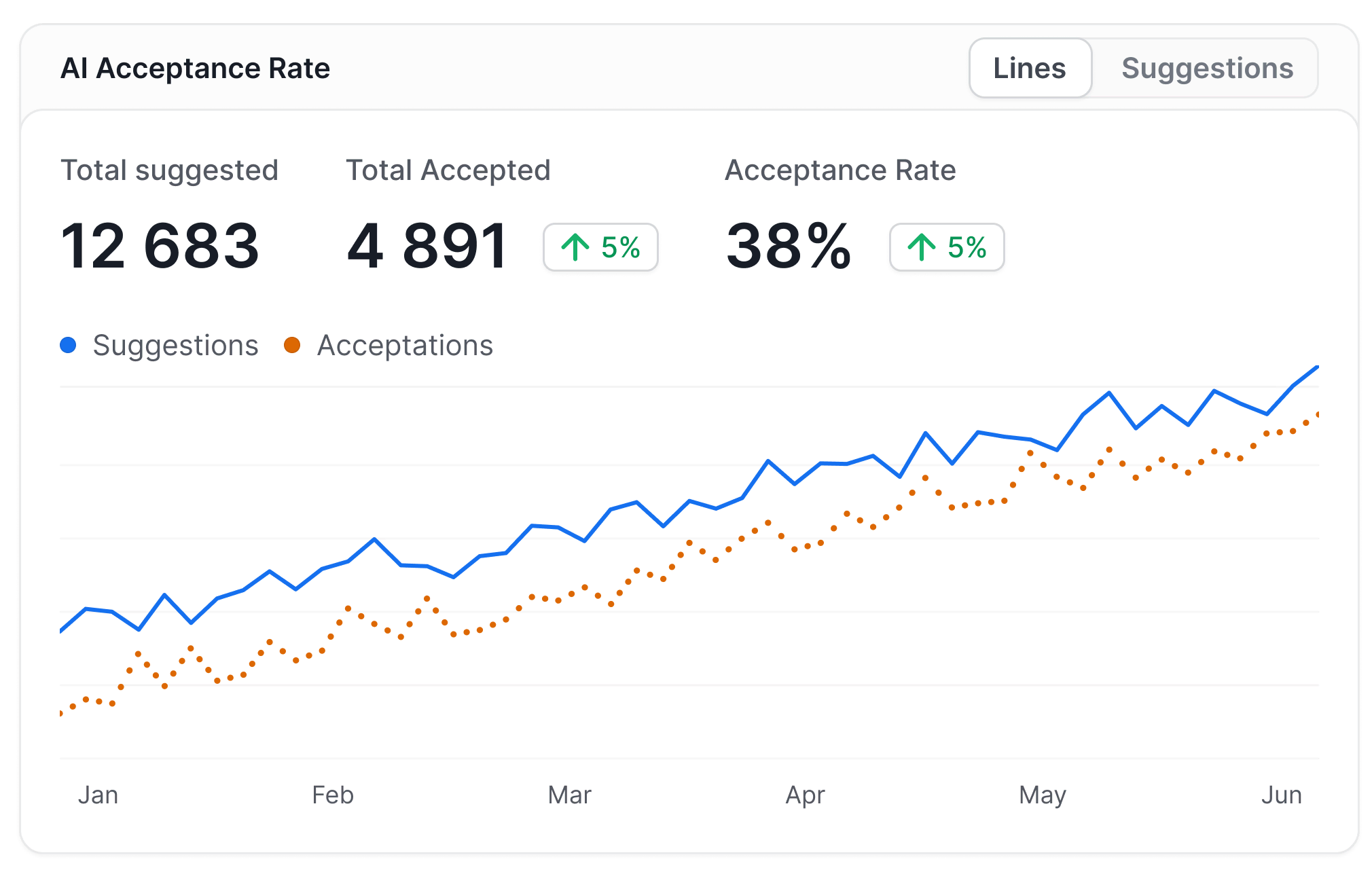The width and height of the screenshot is (1372, 893).
Task: Click the green up arrow beside Acceptance Rate
Action: click(x=921, y=247)
